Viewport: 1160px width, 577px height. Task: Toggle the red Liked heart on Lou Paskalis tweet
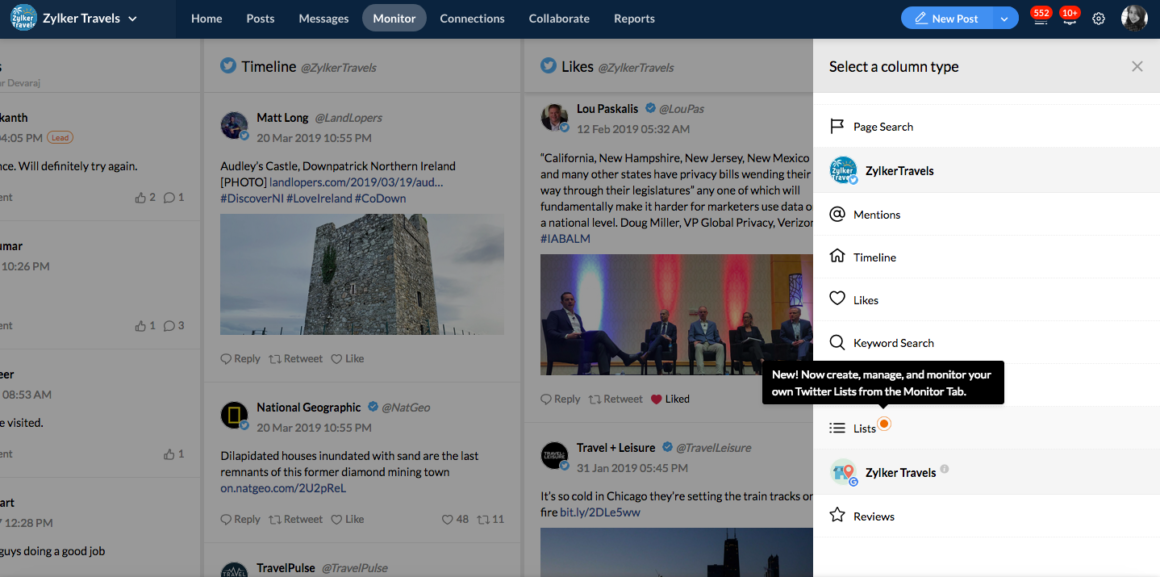point(657,399)
